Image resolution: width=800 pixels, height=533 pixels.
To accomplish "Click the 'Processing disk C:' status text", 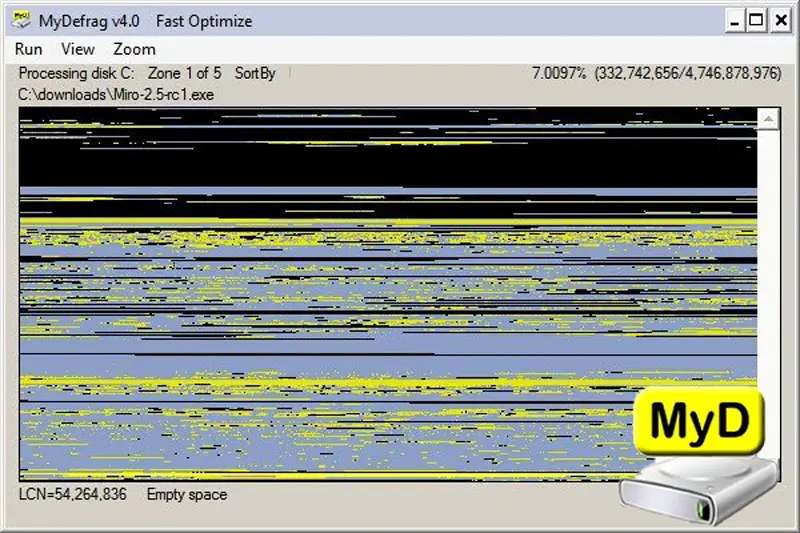I will (77, 73).
